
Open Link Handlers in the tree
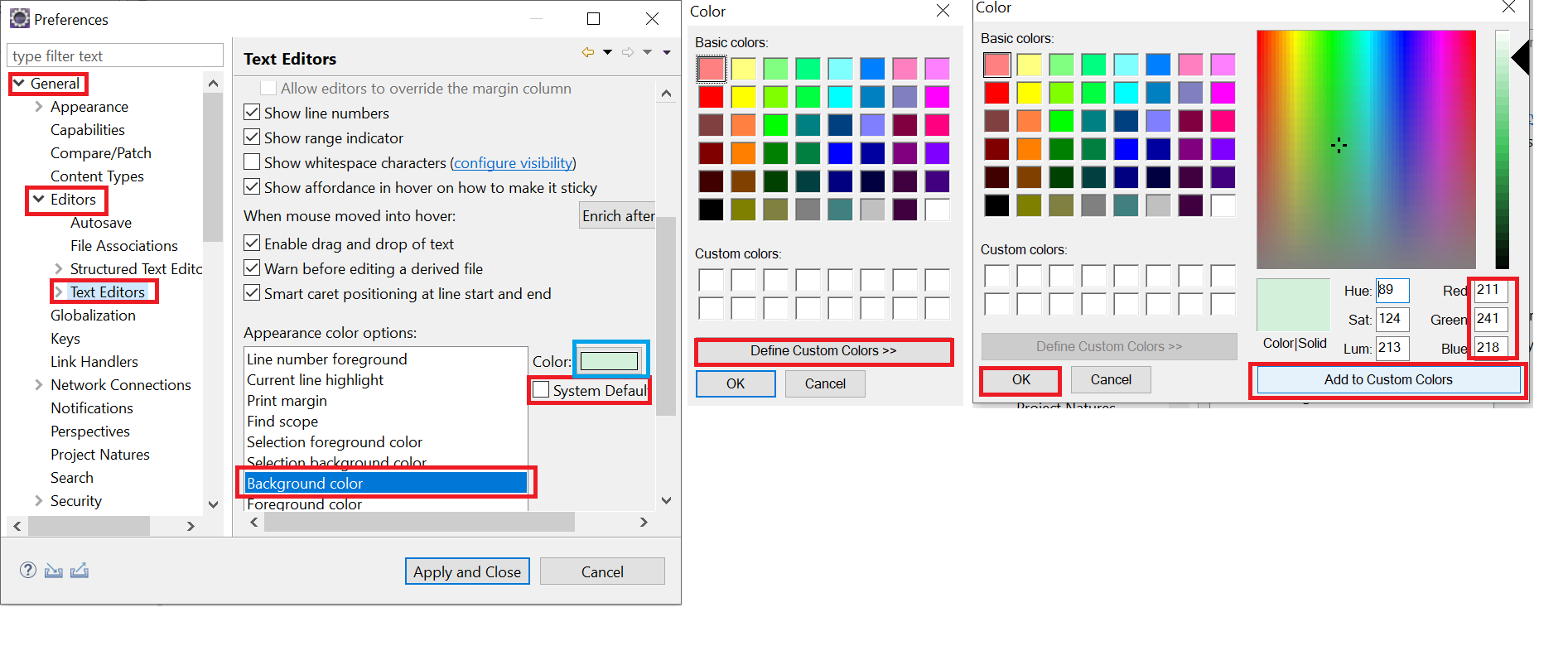[94, 361]
